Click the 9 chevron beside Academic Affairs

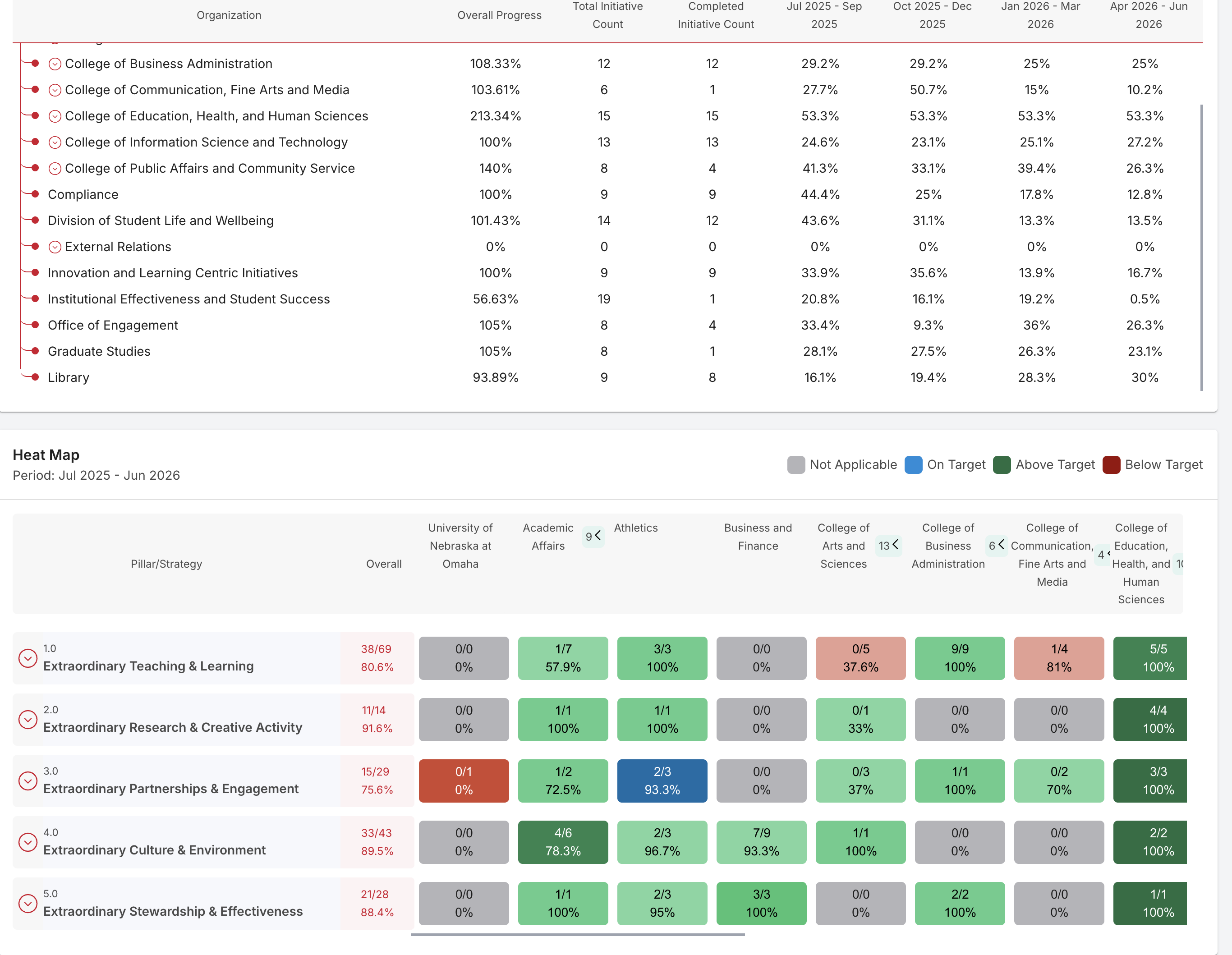coord(593,536)
